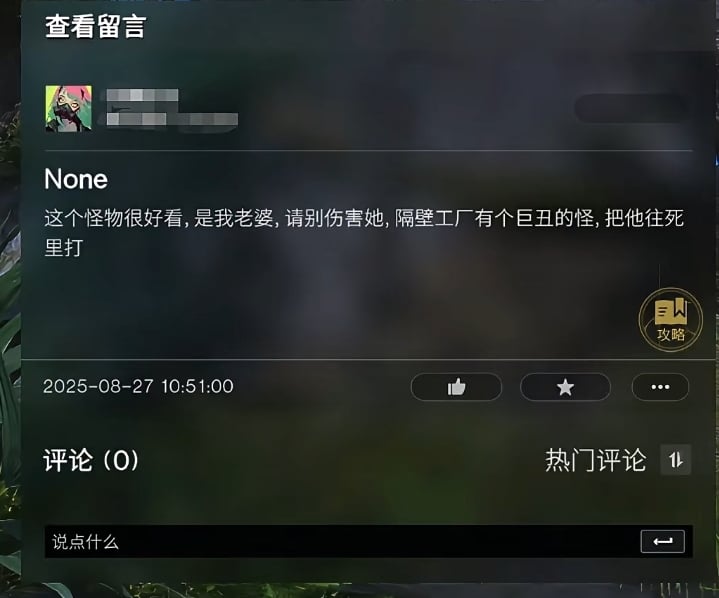Click the message body text about 怪物

364,233
